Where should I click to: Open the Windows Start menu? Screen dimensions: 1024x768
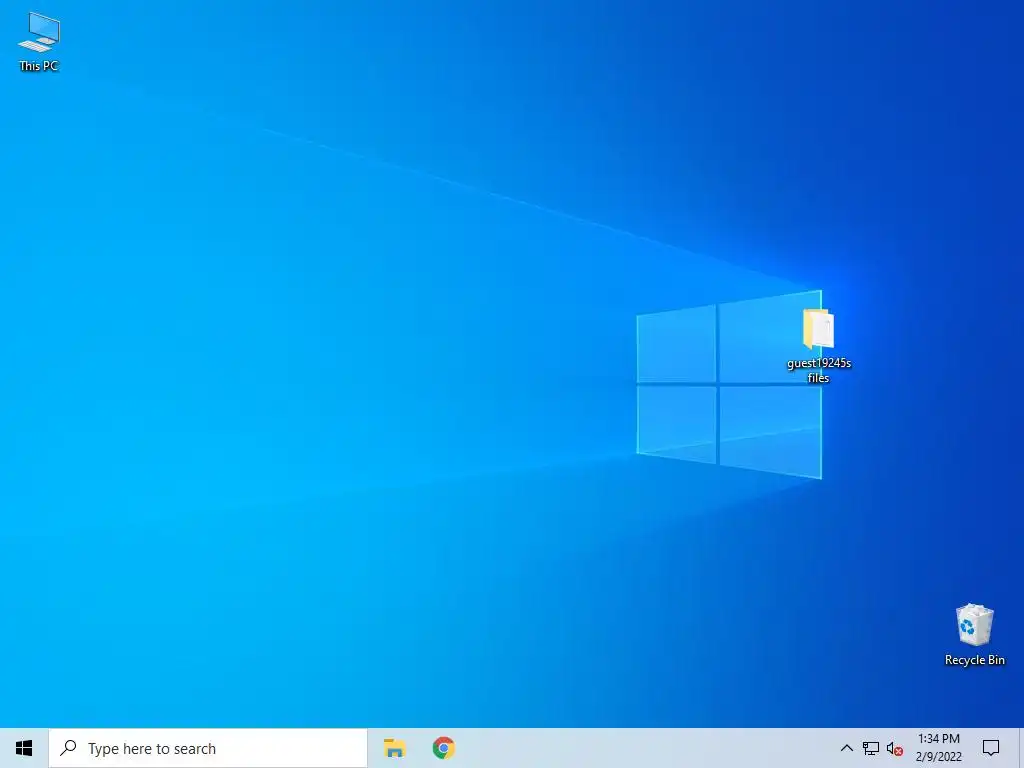(x=24, y=748)
